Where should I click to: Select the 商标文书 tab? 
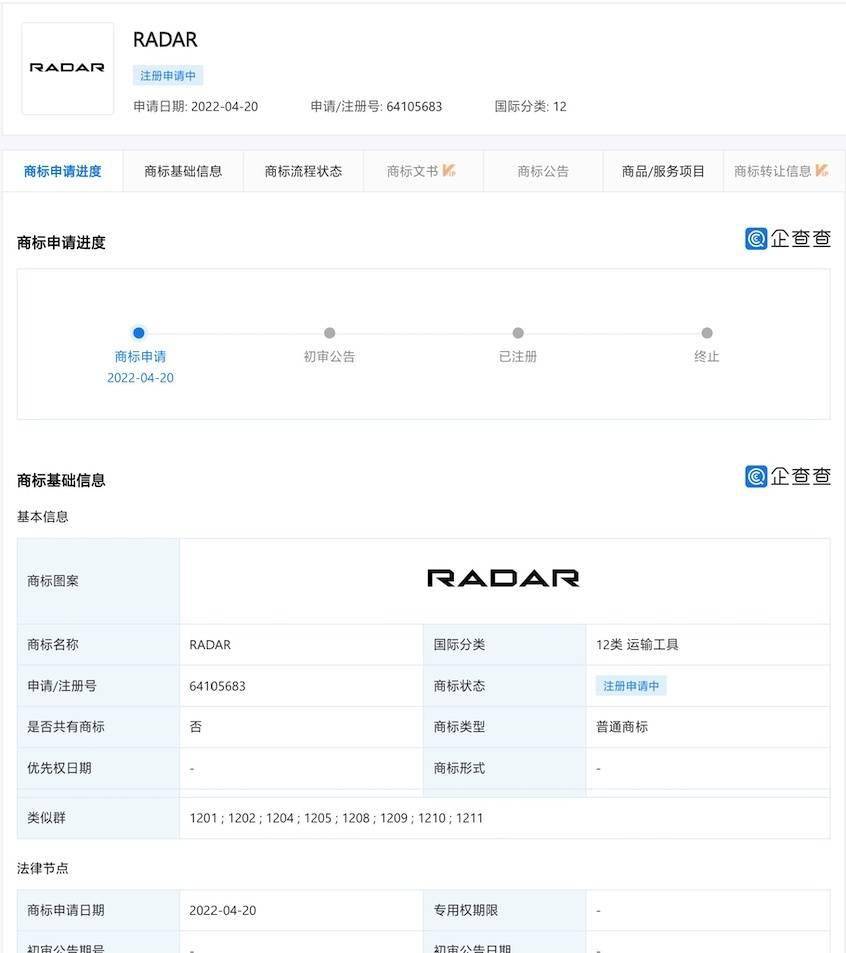422,171
